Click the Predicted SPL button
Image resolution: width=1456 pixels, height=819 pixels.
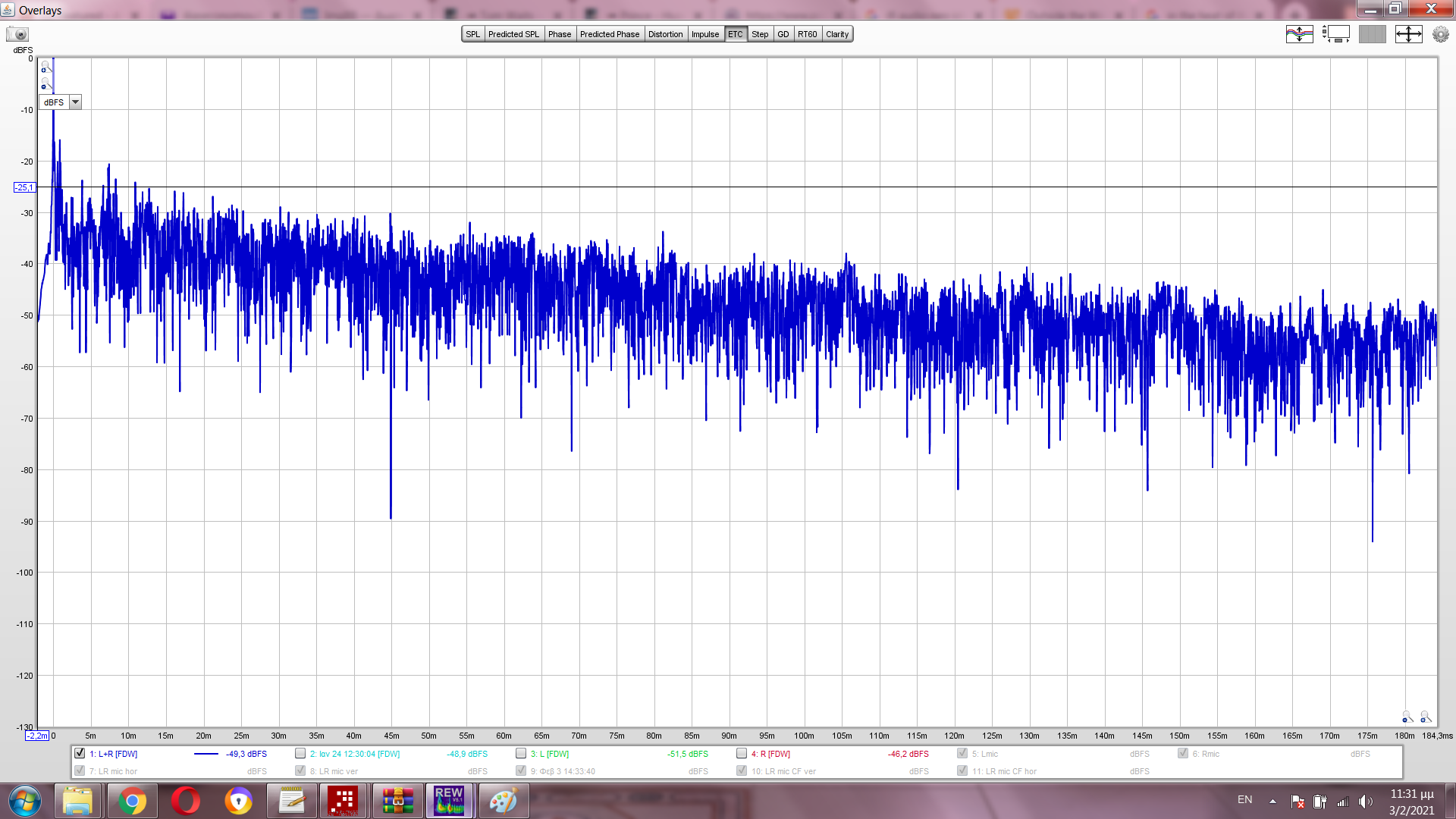tap(513, 34)
